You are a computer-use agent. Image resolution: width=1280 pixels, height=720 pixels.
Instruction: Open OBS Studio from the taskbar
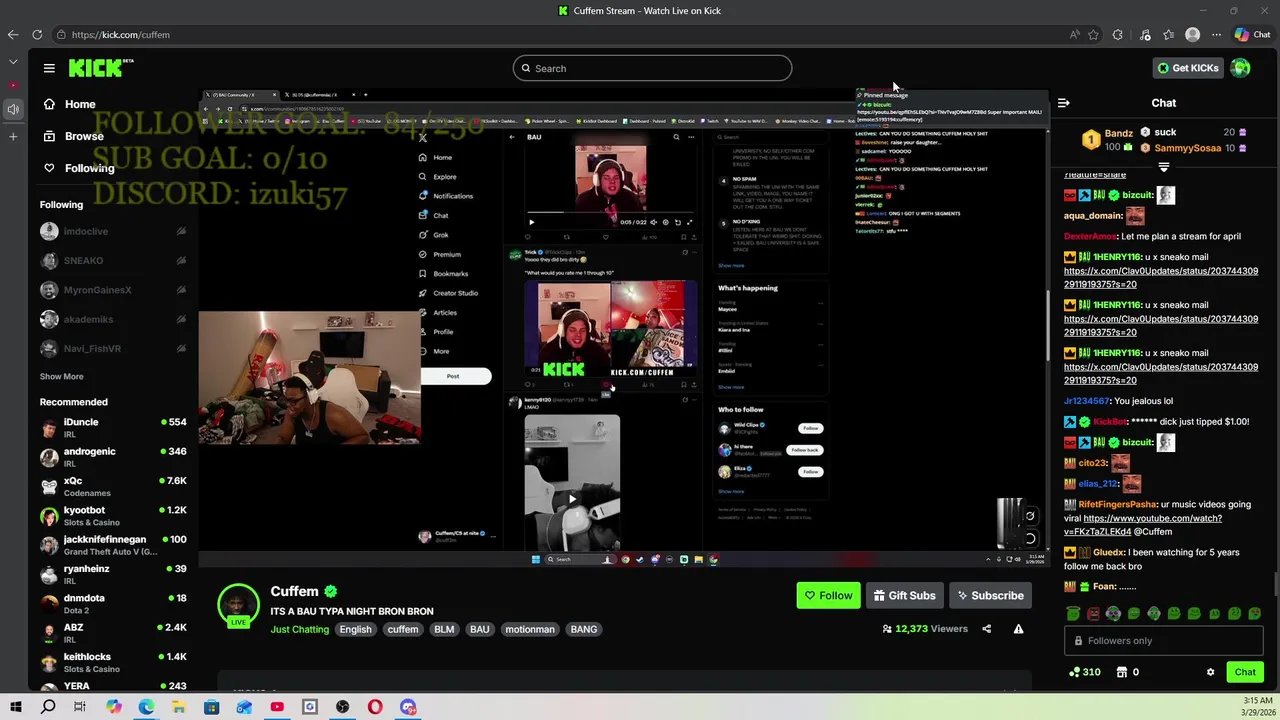pos(343,707)
